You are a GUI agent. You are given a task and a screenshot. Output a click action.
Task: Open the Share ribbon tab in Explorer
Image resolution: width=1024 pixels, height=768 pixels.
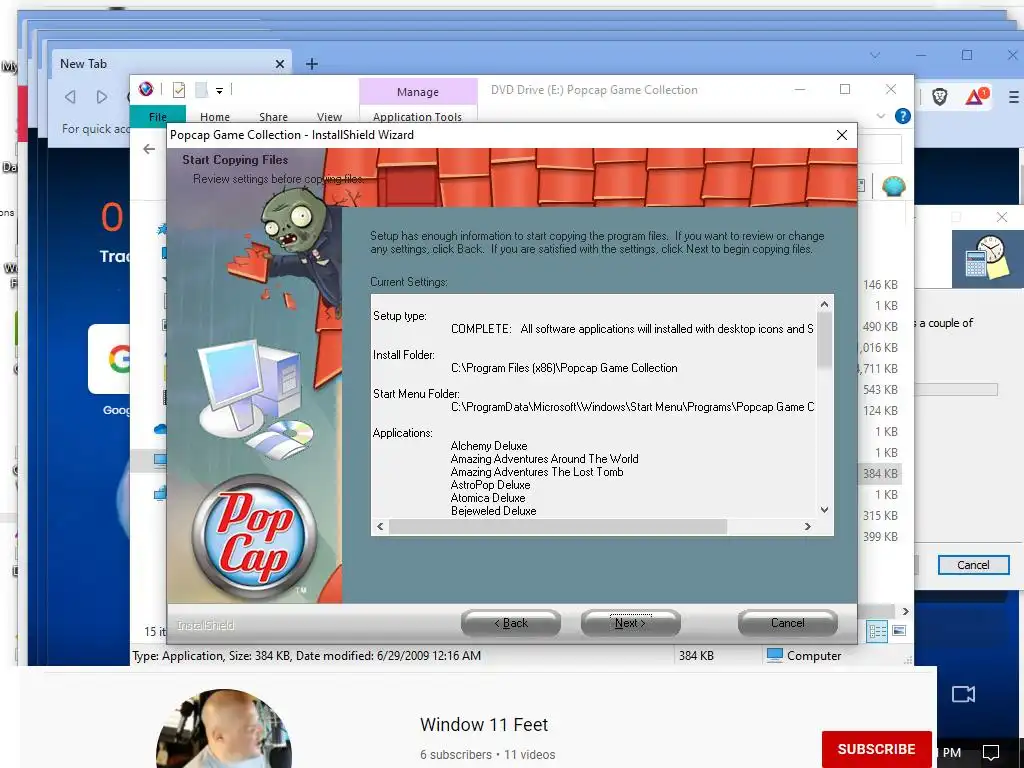tap(273, 117)
